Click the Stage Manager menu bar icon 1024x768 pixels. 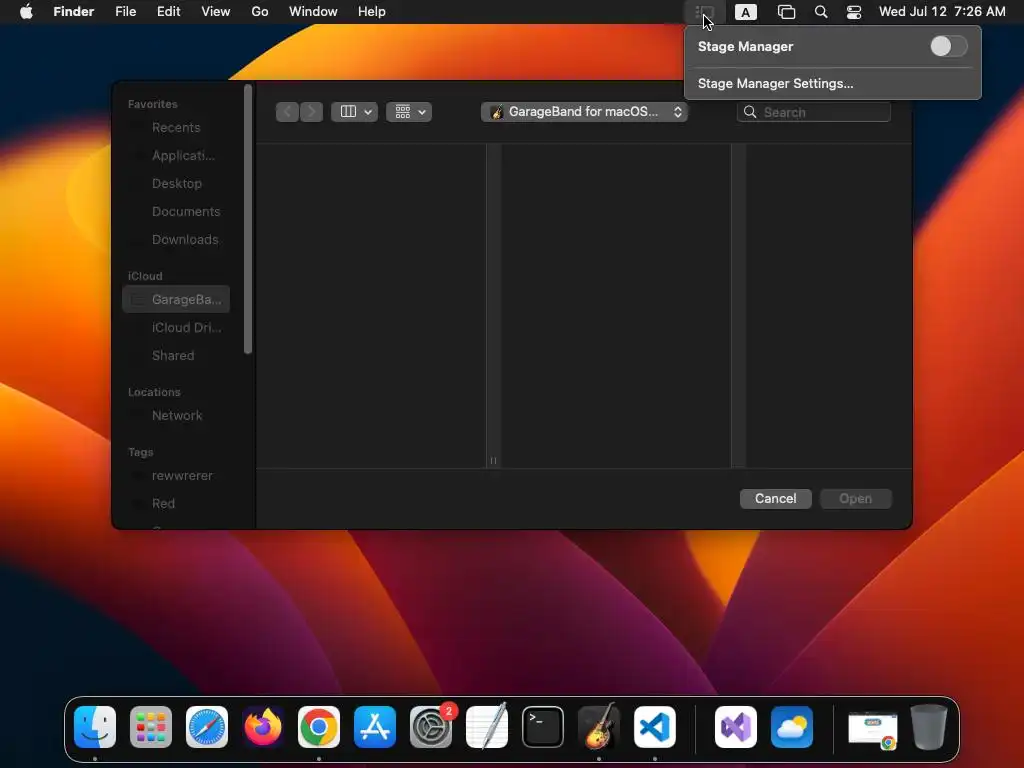pos(705,12)
